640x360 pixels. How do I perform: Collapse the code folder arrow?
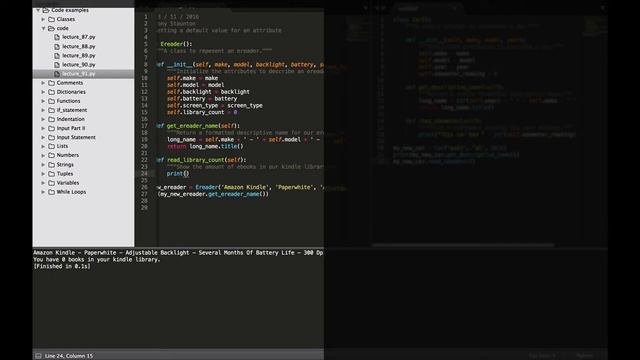click(43, 28)
